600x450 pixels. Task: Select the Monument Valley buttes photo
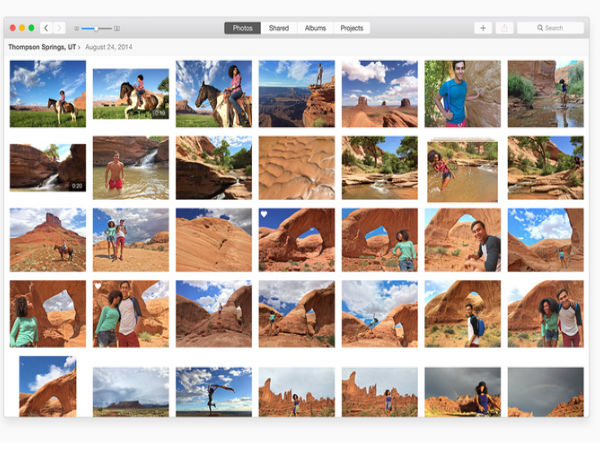380,94
